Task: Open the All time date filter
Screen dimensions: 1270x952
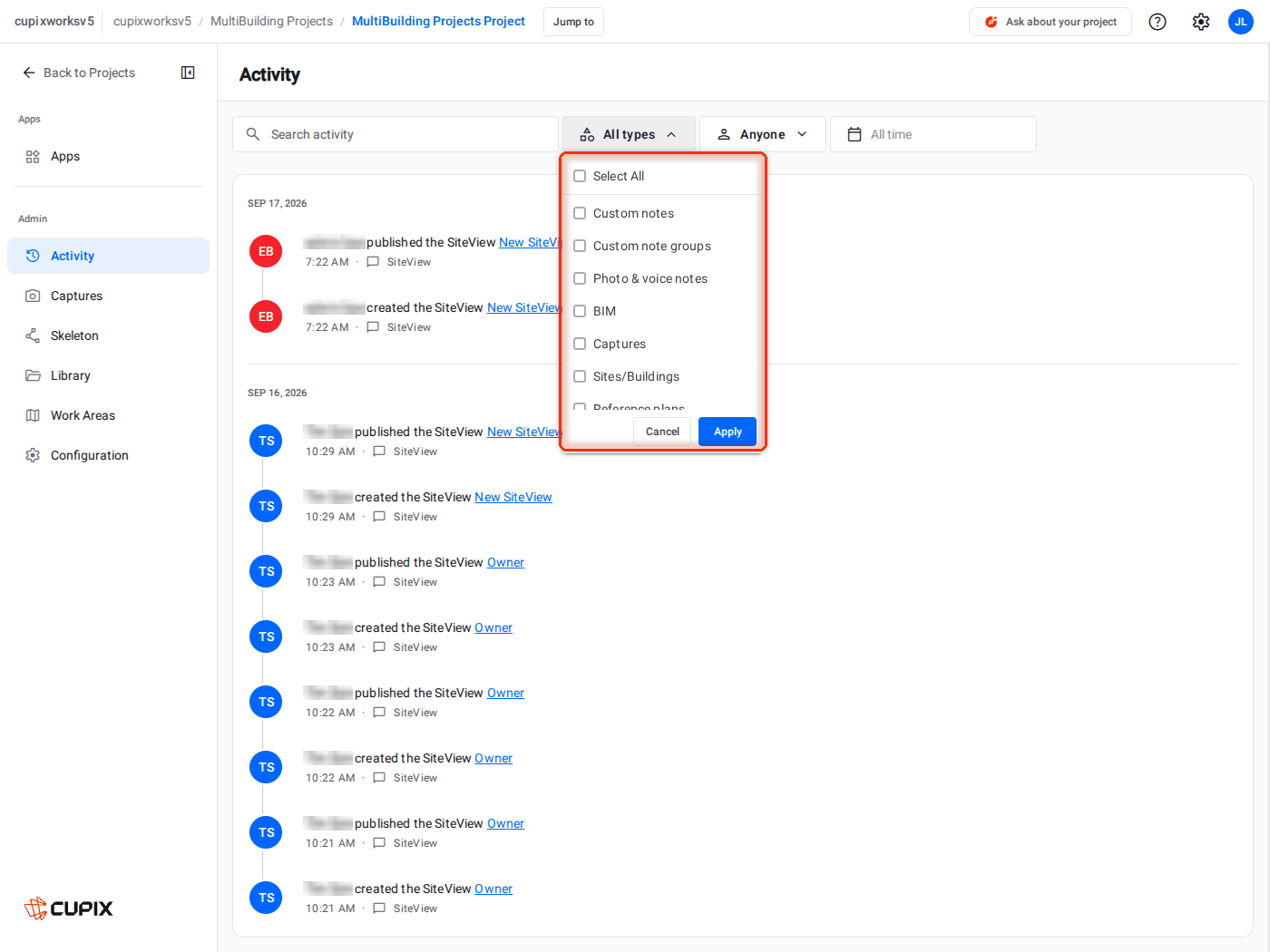Action: 933,134
